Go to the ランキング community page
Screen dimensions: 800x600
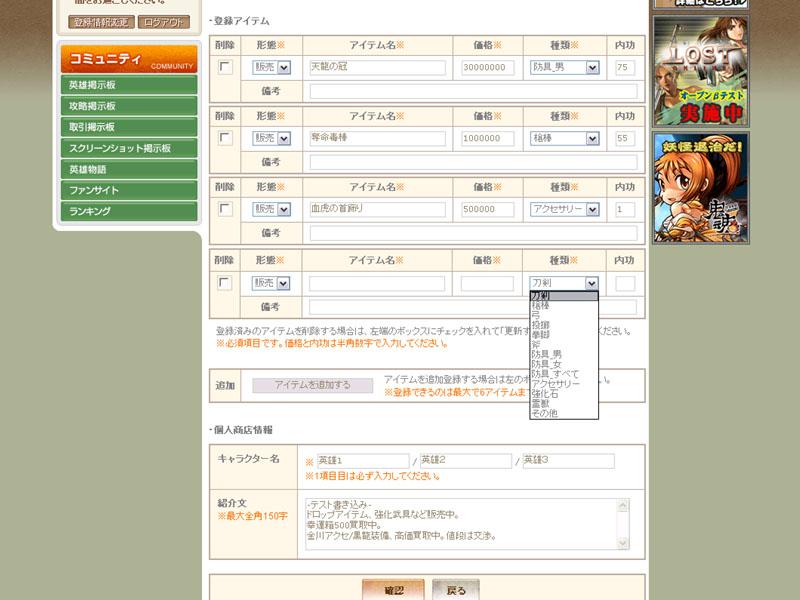click(129, 211)
